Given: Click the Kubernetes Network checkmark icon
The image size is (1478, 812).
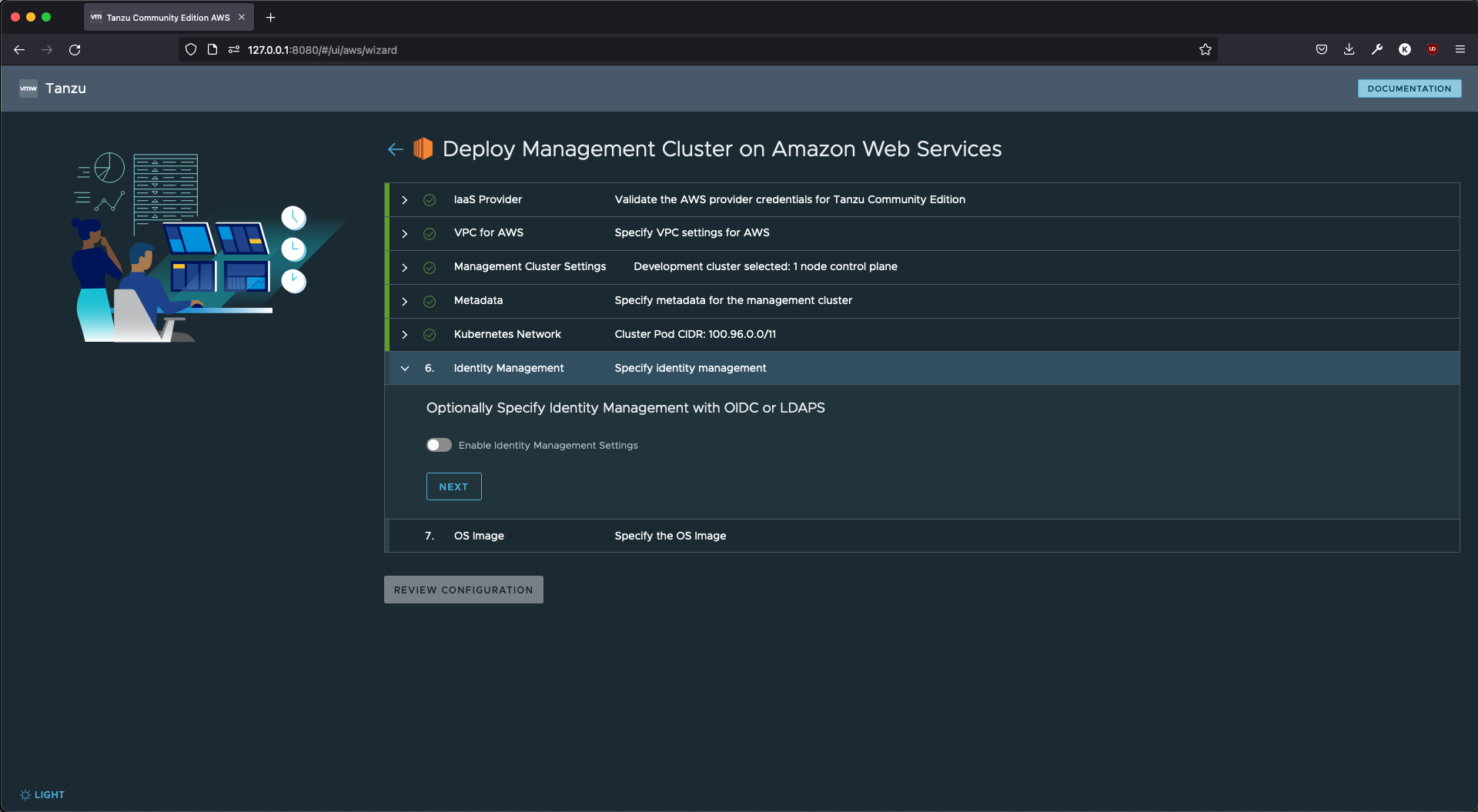Looking at the screenshot, I should coord(430,335).
